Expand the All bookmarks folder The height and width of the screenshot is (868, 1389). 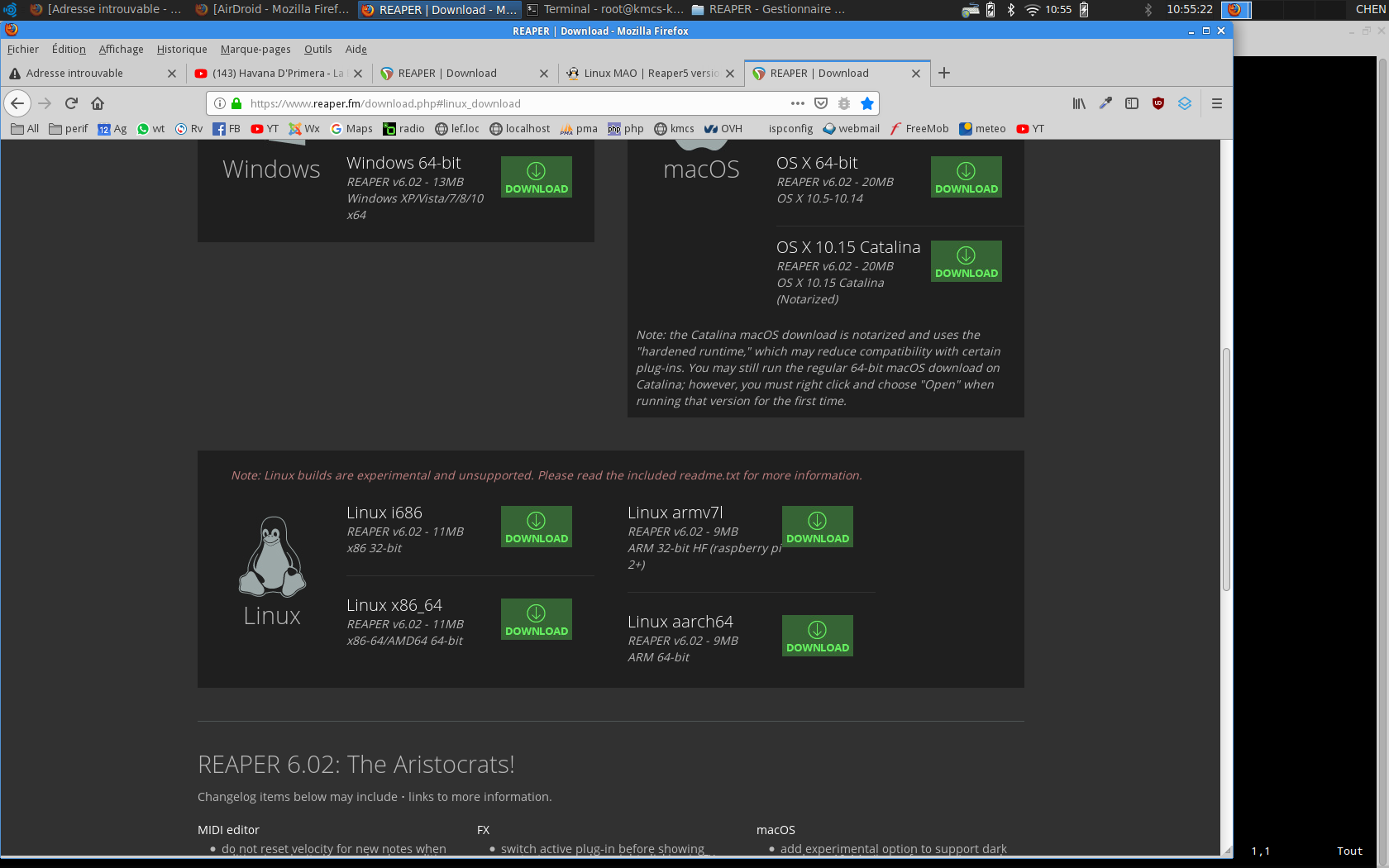[x=25, y=129]
